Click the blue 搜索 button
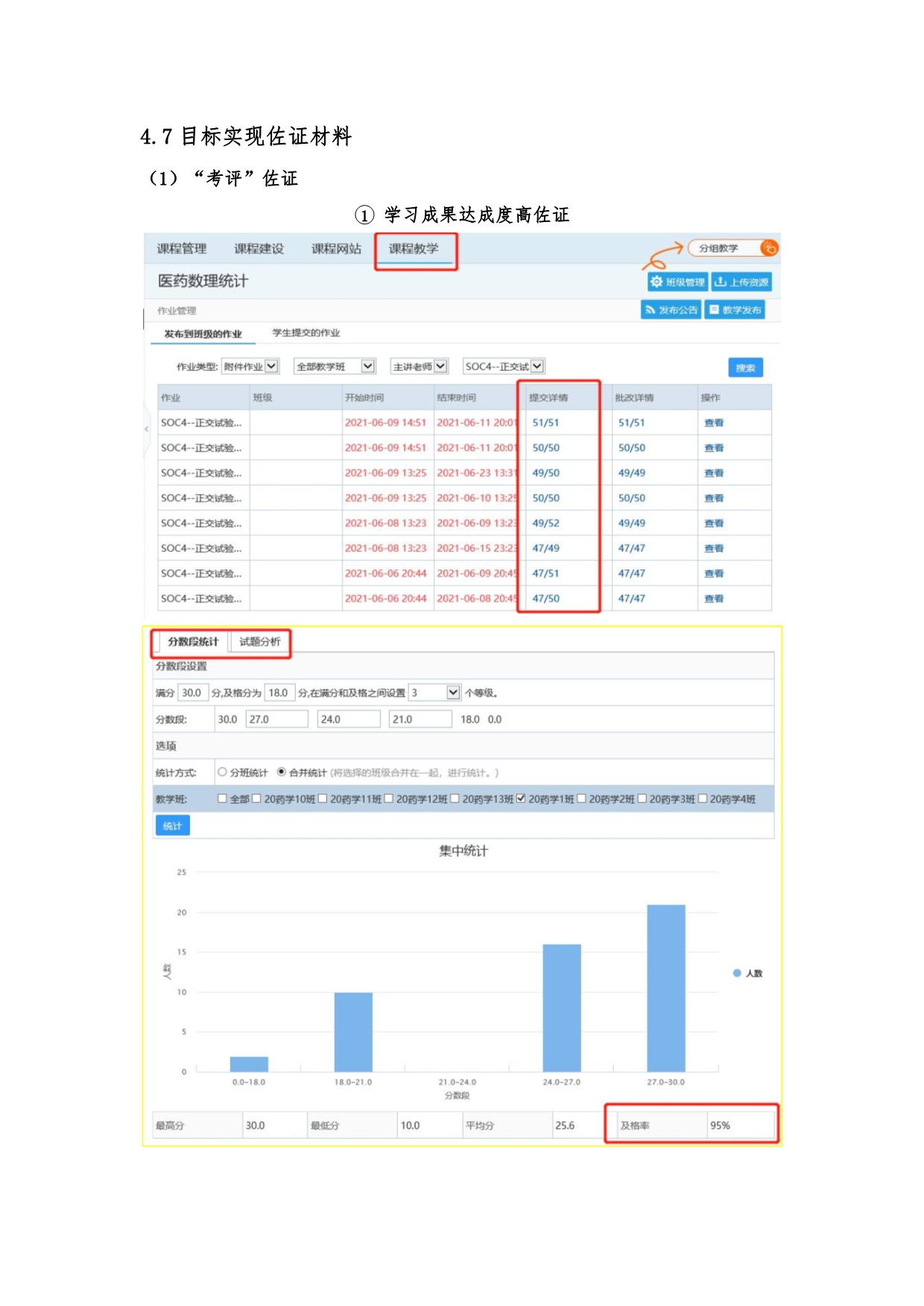 pyautogui.click(x=745, y=367)
